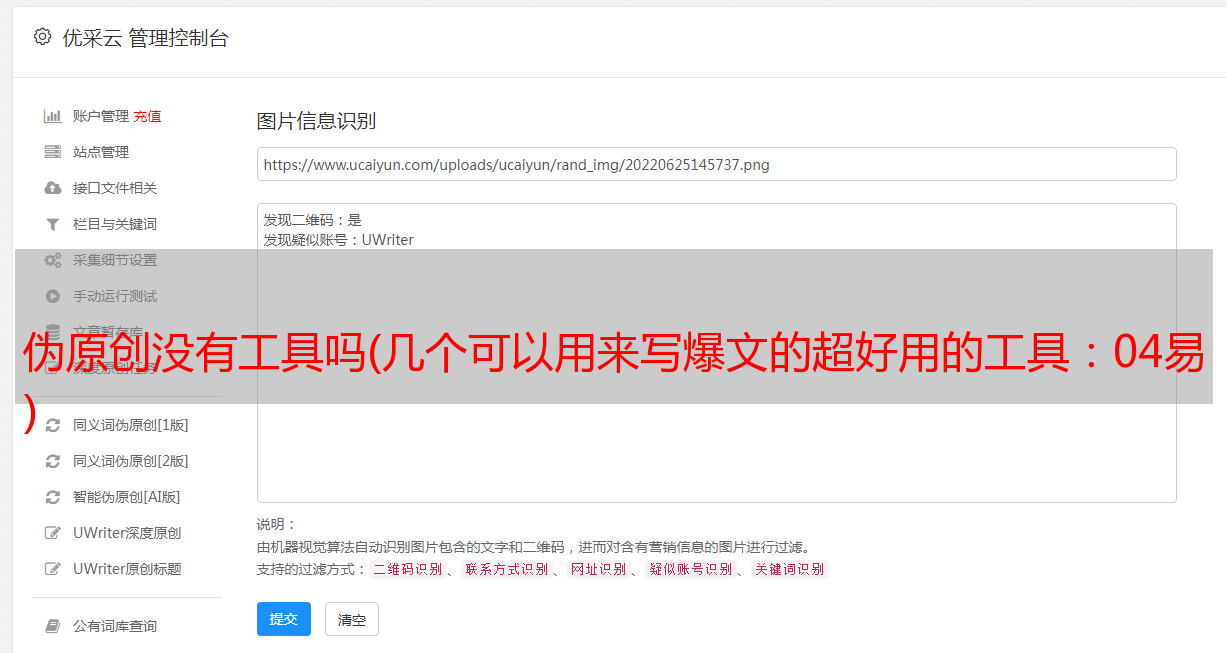The width and height of the screenshot is (1227, 653).
Task: Go to UWriter原创标题 page
Action: click(127, 569)
